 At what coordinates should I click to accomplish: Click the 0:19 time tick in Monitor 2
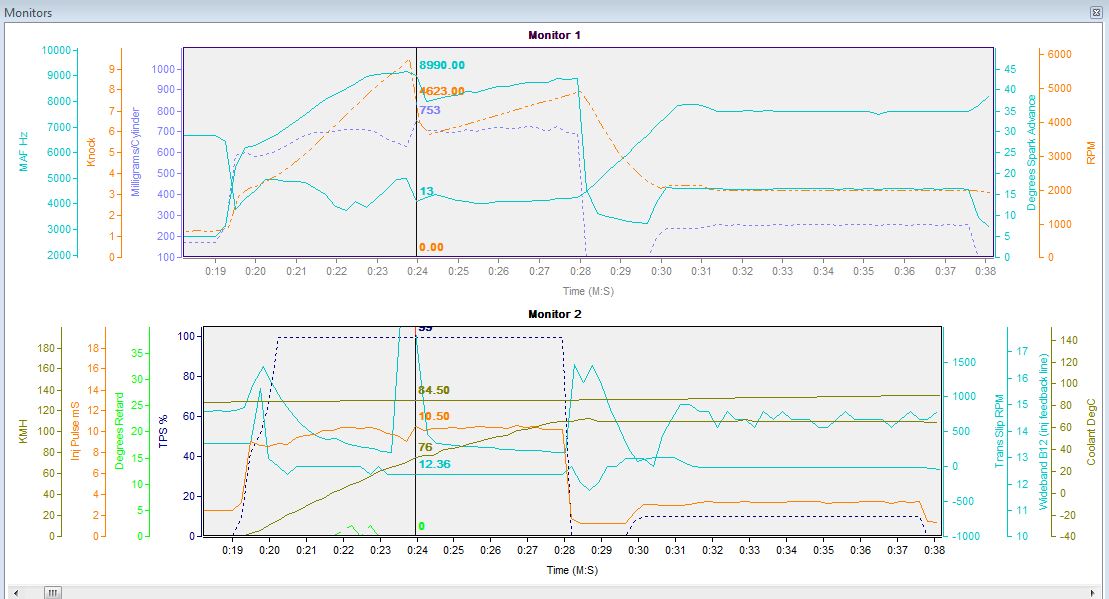233,550
